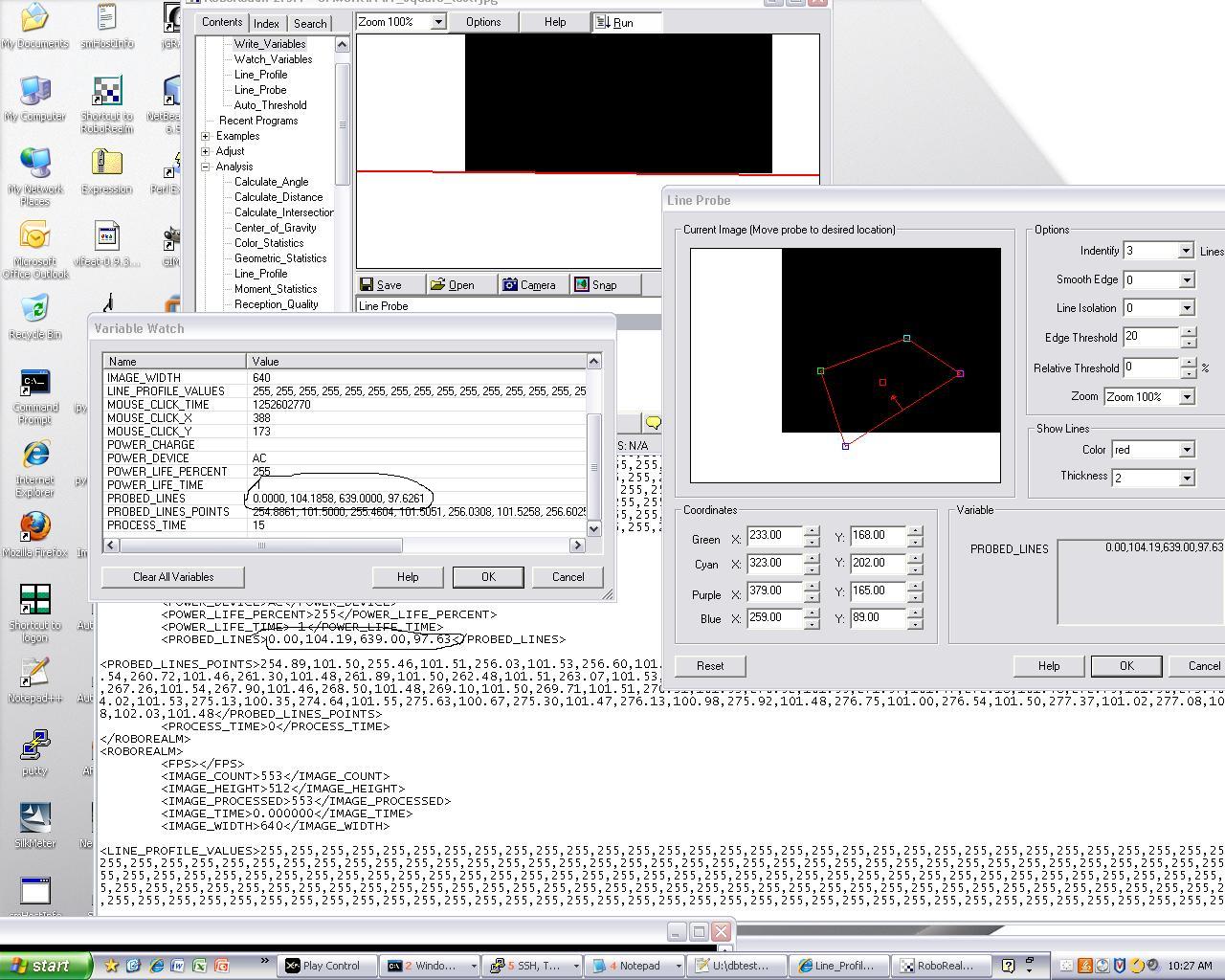The image size is (1225, 980).
Task: Click the Green X coordinate field
Action: coord(773,536)
